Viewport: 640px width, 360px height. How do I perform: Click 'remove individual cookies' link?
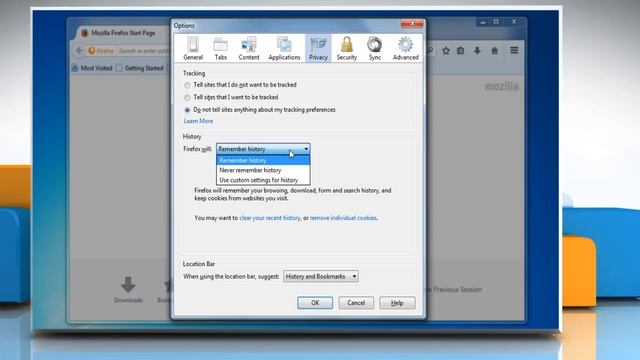pos(343,218)
